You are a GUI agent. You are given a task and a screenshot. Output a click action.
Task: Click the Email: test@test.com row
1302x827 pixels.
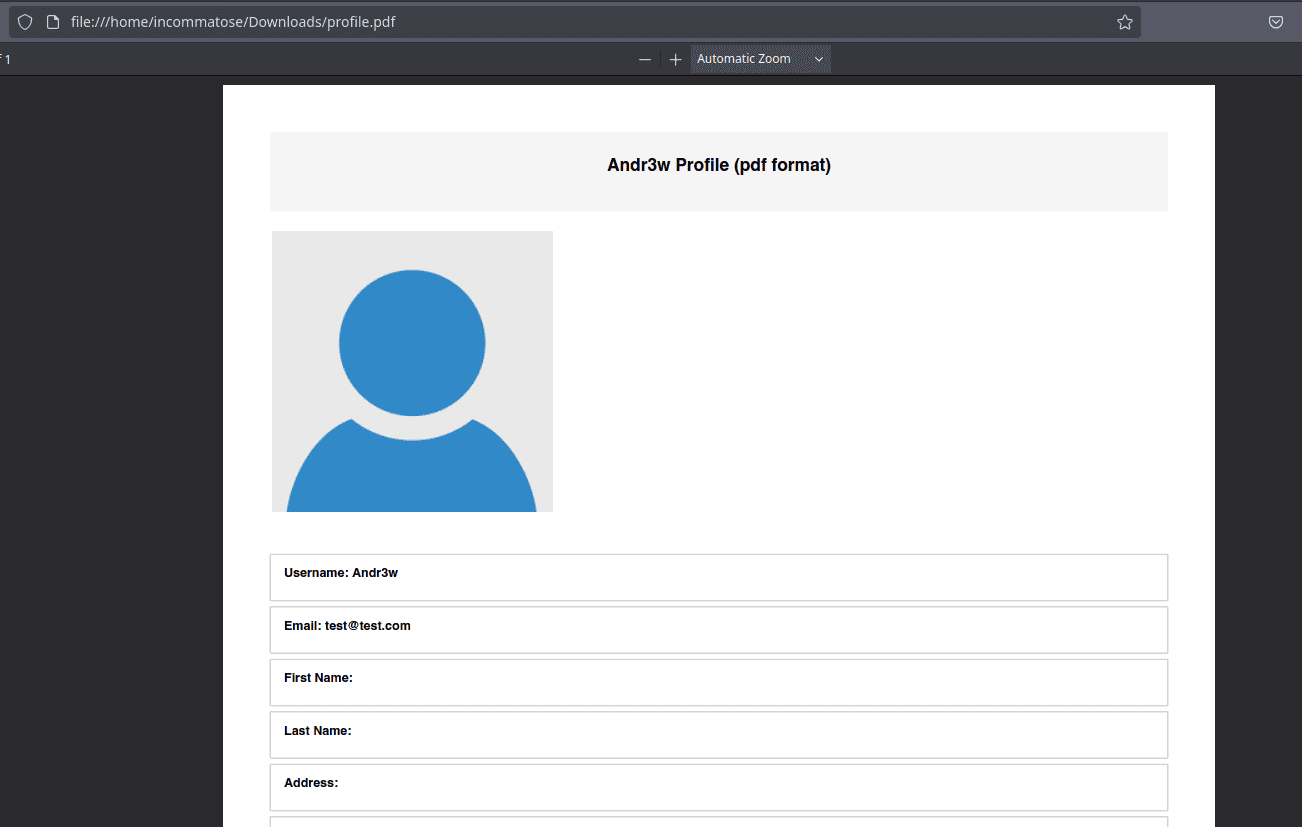(718, 630)
